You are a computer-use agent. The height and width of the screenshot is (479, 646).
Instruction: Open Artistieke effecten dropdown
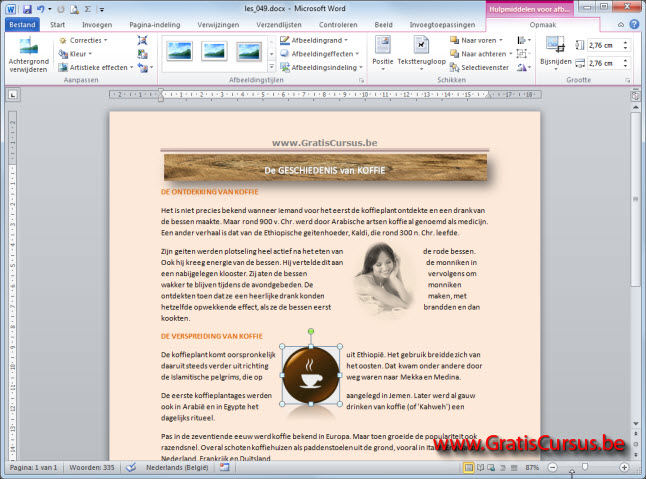96,68
